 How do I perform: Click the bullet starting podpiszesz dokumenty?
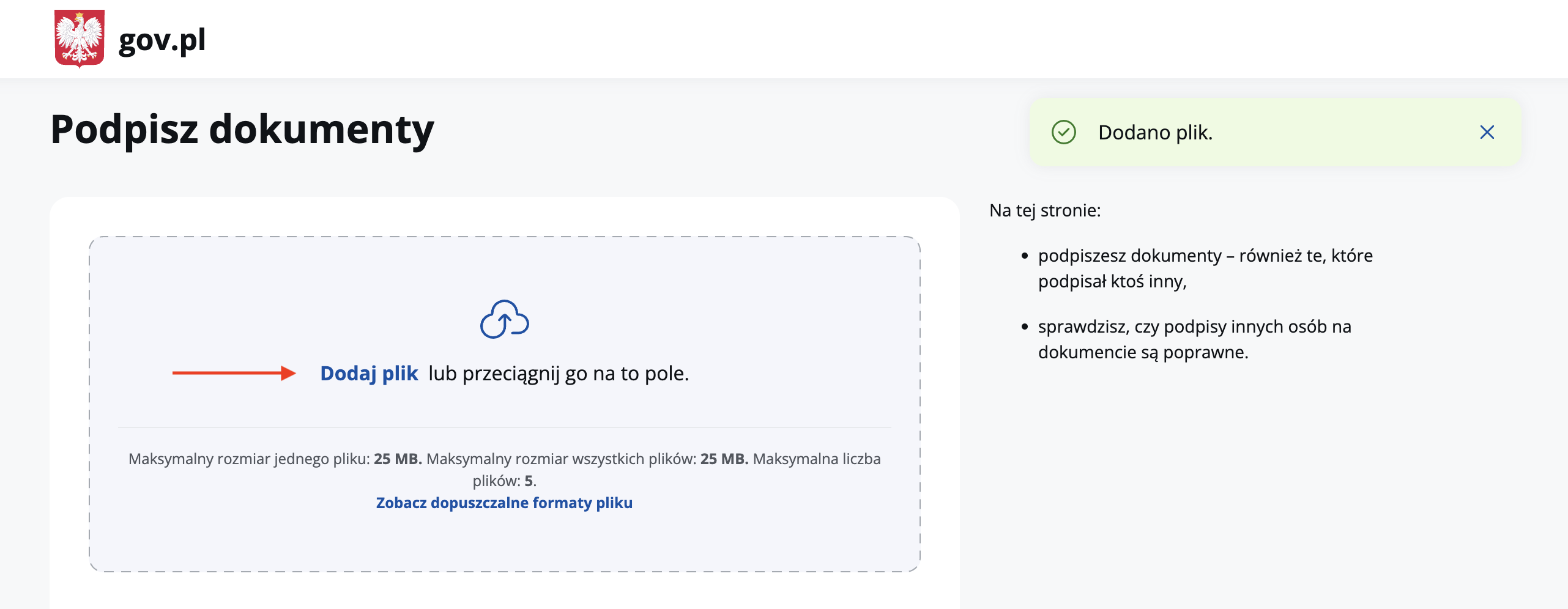(x=1205, y=268)
